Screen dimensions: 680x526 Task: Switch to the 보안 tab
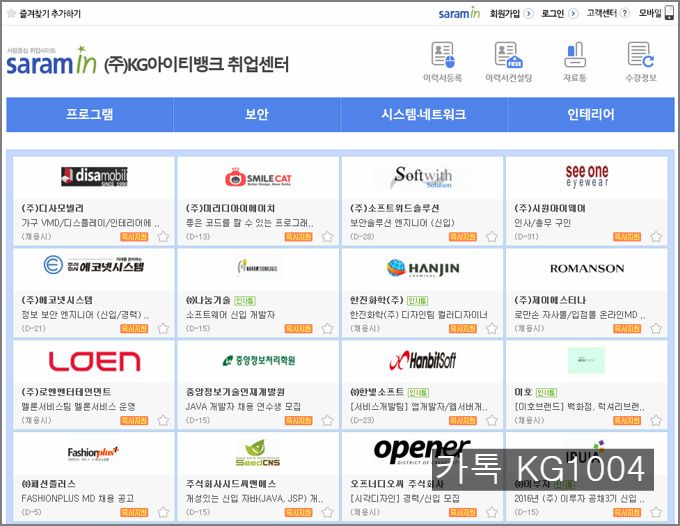pos(257,114)
